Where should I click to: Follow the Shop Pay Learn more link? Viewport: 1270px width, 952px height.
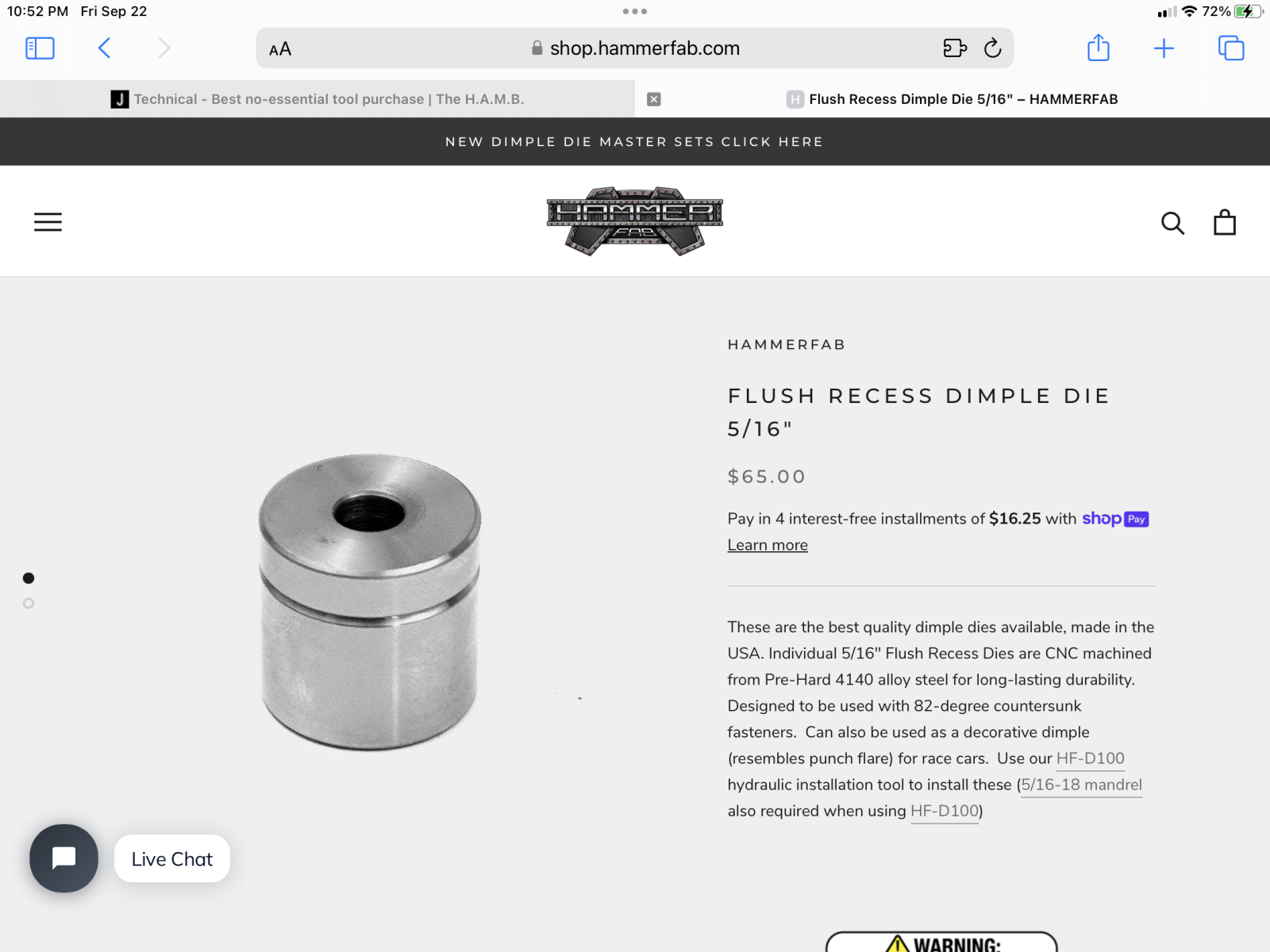pyautogui.click(x=768, y=545)
